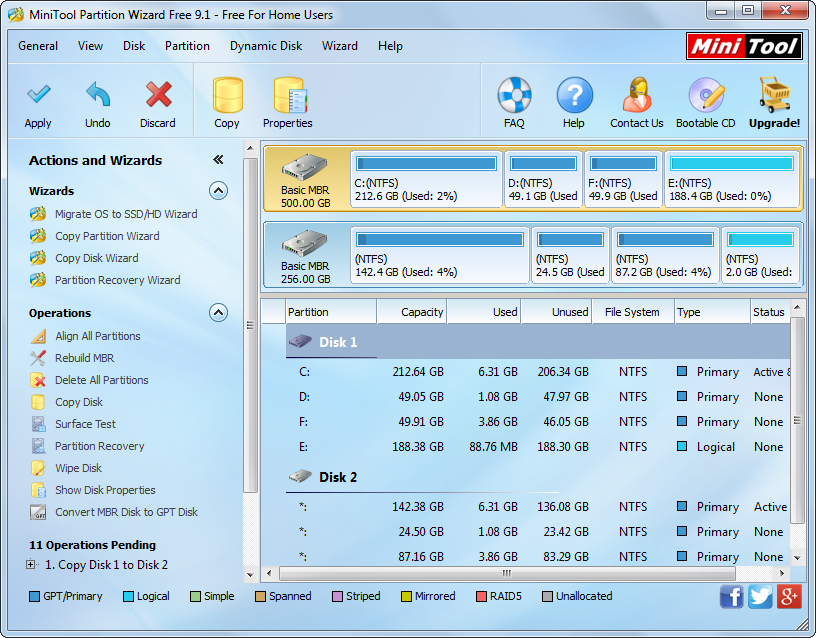Click the Align All Partitions icon
This screenshot has width=816, height=638.
(38, 336)
